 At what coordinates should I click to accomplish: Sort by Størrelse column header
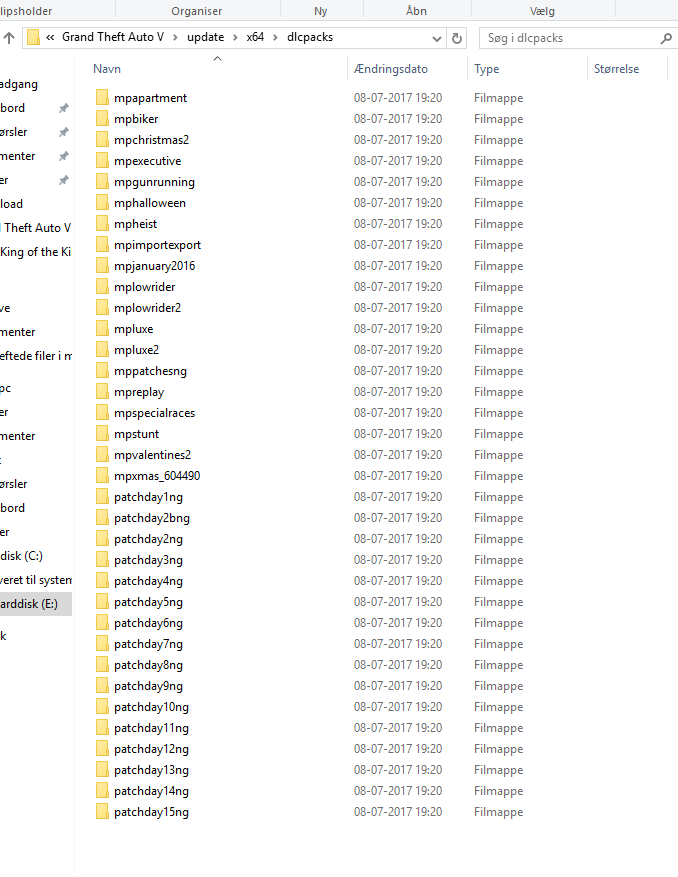tap(616, 69)
